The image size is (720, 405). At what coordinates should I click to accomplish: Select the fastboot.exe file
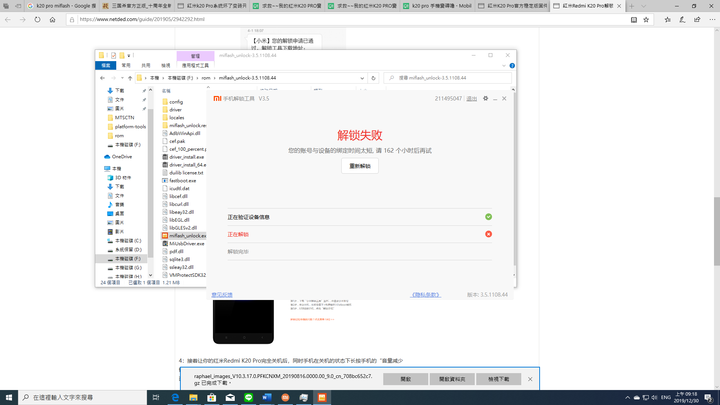point(179,180)
